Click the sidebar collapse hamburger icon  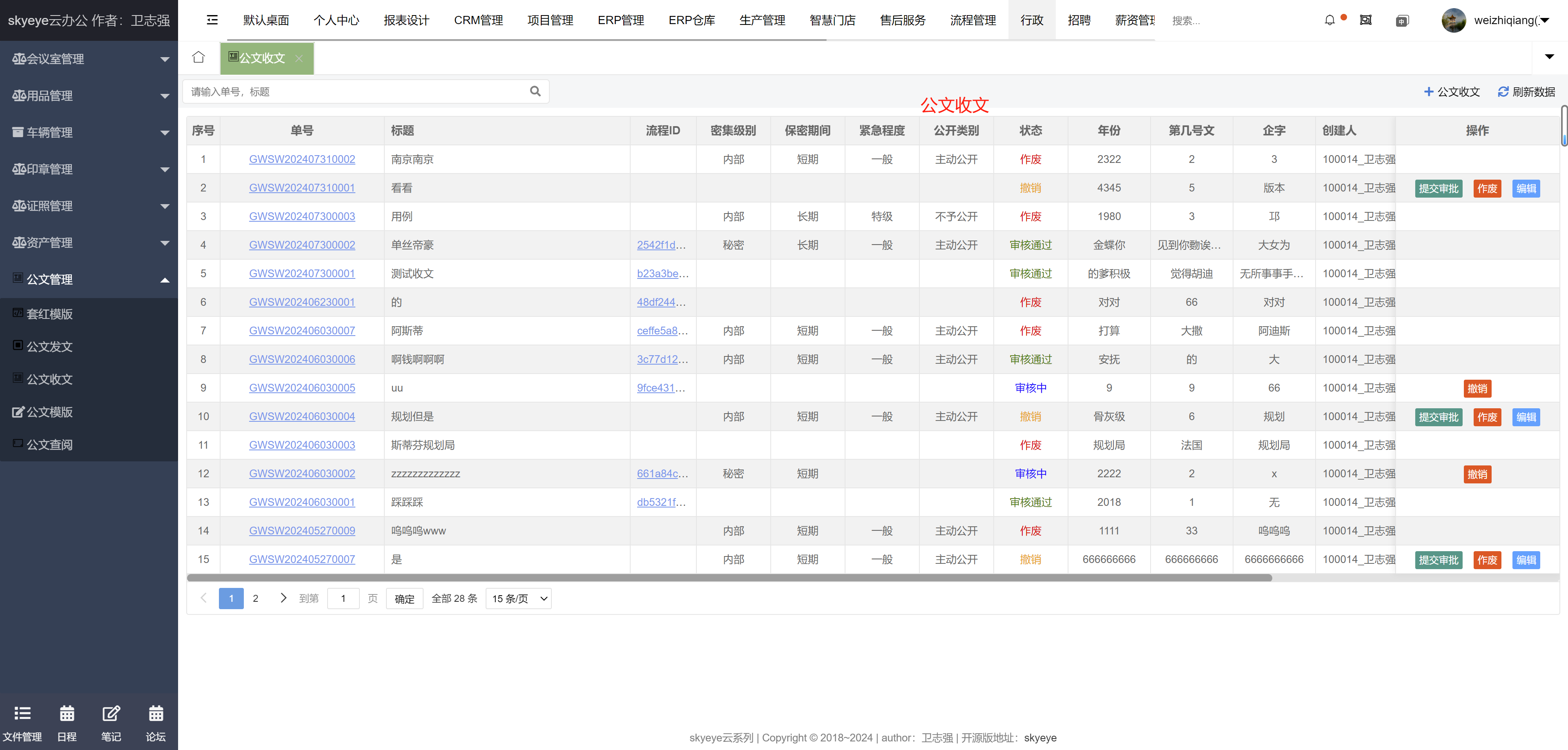click(x=212, y=20)
